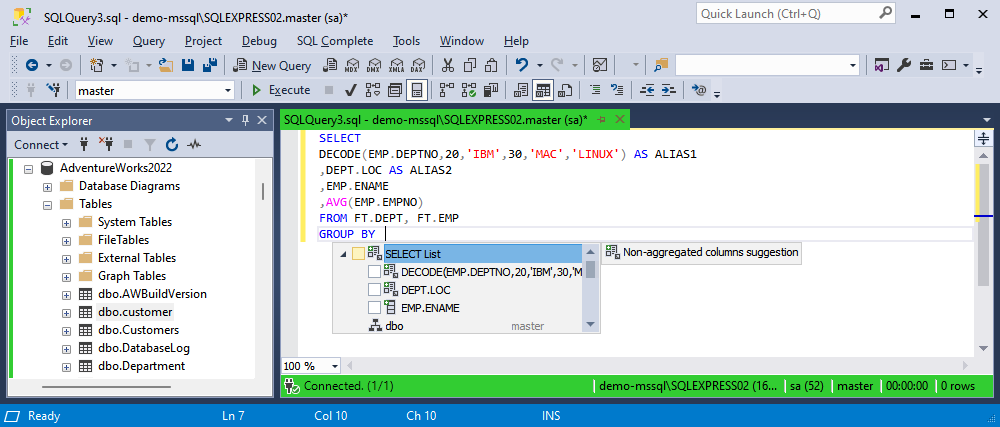
Task: Click the Parse query checkmark icon
Action: click(x=352, y=90)
